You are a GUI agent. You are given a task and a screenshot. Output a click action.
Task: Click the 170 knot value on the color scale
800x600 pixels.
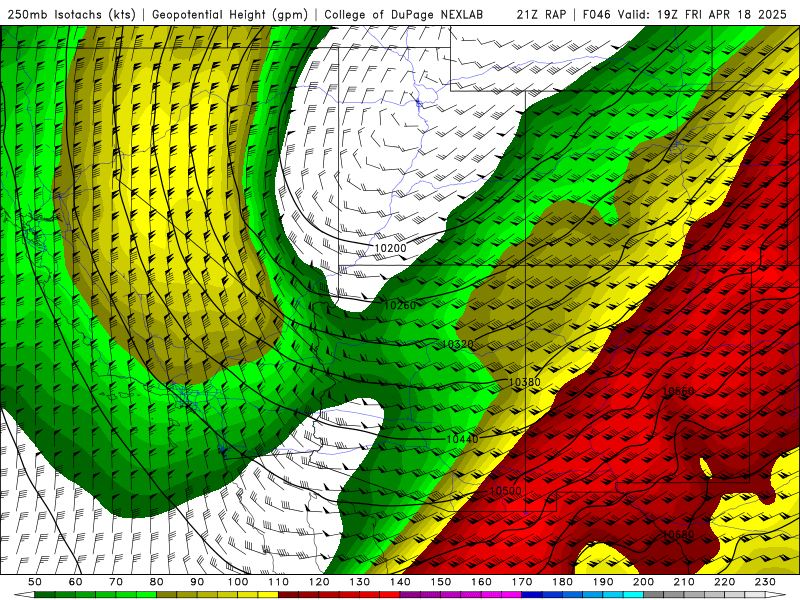(x=522, y=582)
